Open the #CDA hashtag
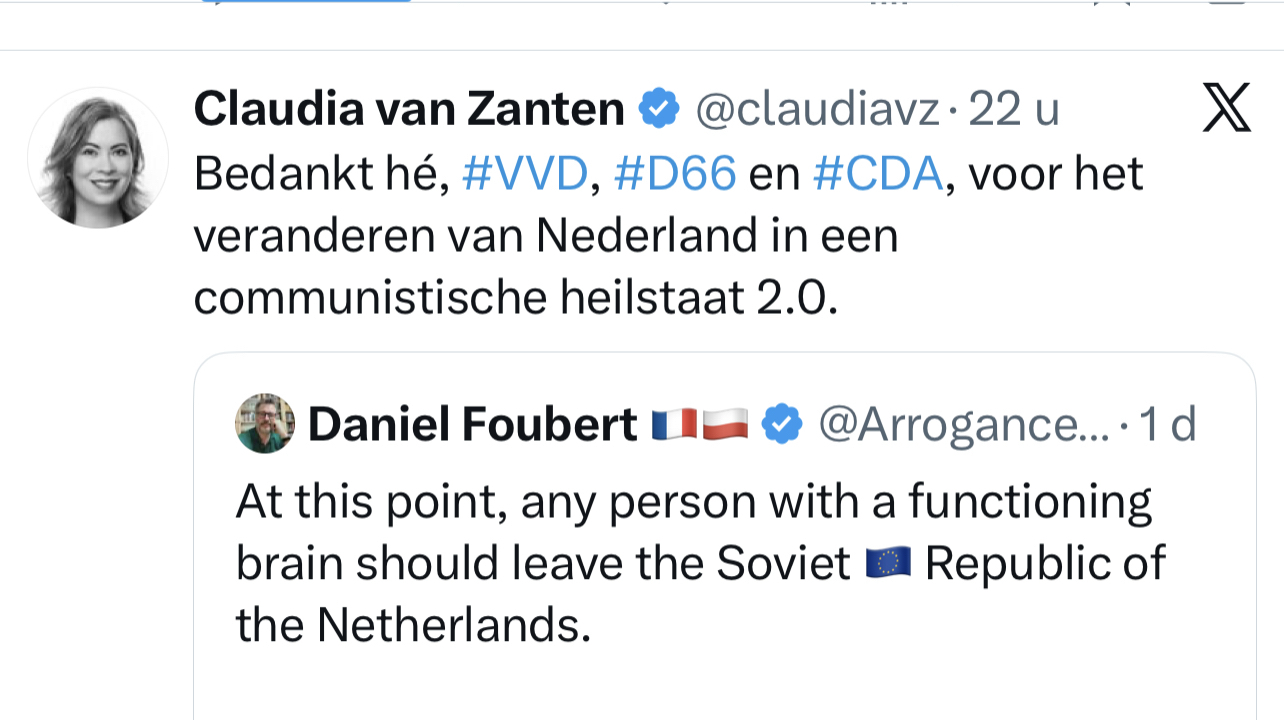This screenshot has width=1284, height=720. 877,174
